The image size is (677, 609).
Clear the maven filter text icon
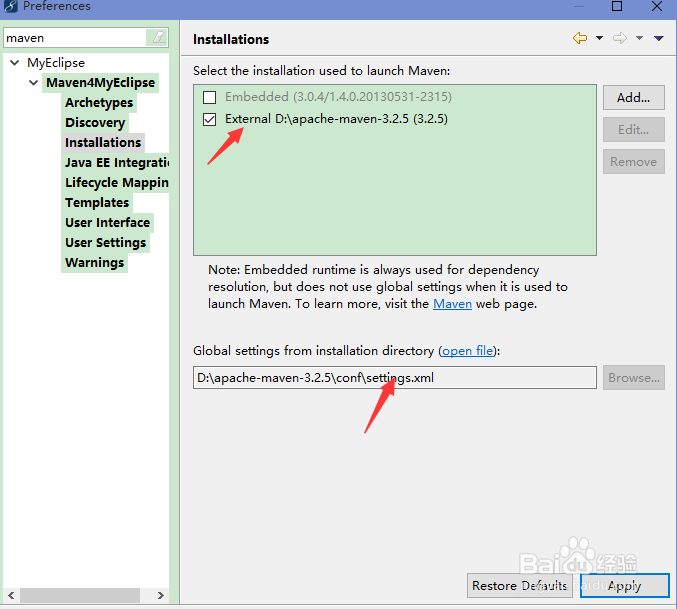tap(158, 38)
